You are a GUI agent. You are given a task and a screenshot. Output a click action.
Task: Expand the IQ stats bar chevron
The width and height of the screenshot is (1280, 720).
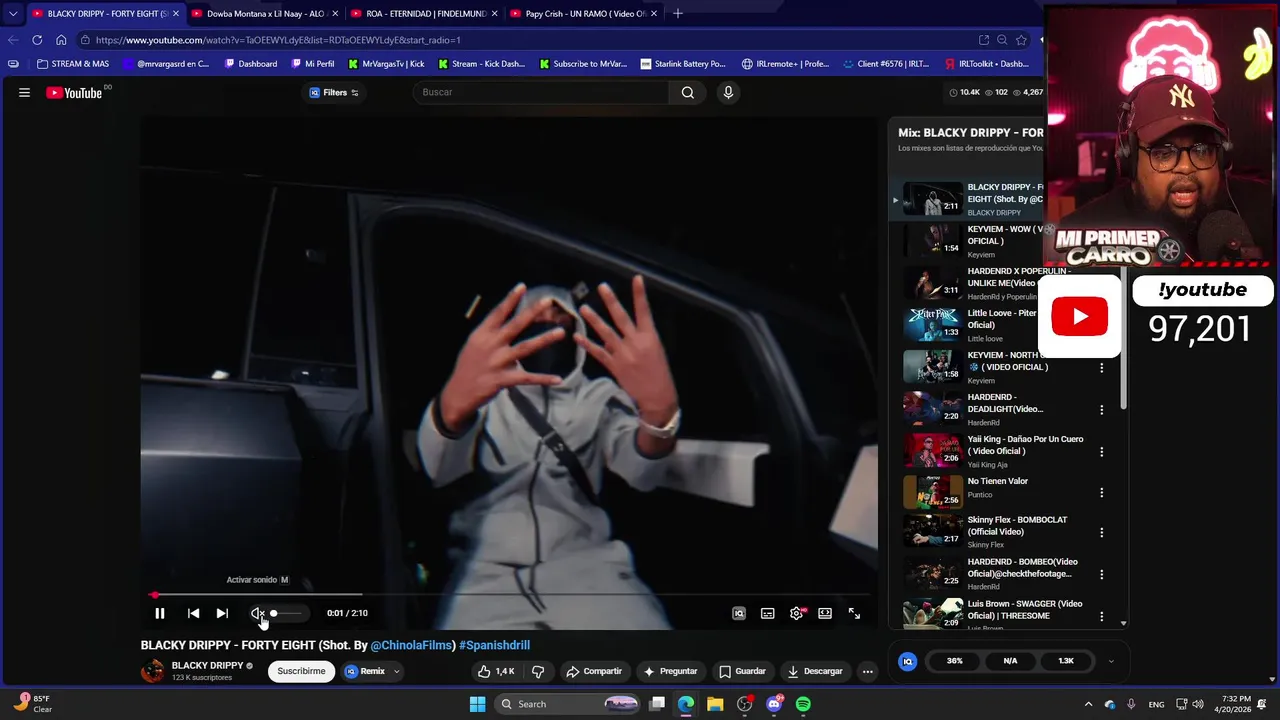(x=1110, y=661)
